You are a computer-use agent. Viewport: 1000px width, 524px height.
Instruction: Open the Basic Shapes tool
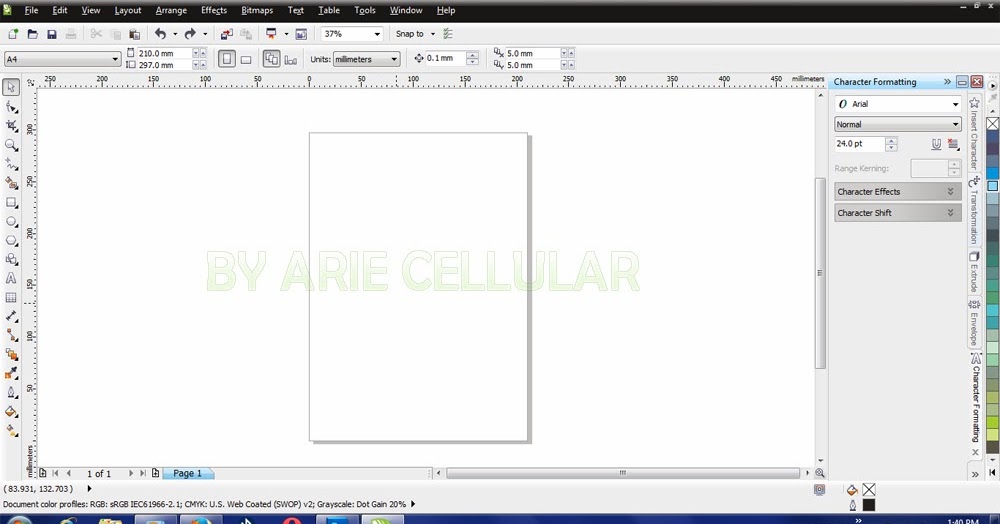(x=11, y=259)
